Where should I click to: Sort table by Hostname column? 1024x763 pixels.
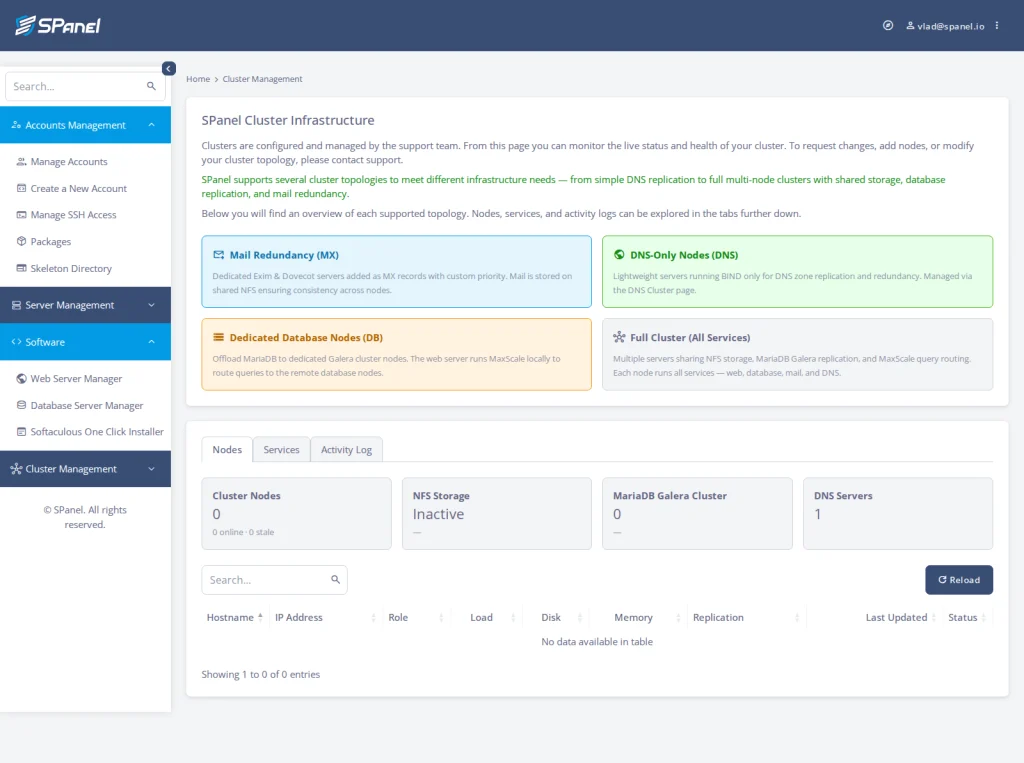(234, 617)
